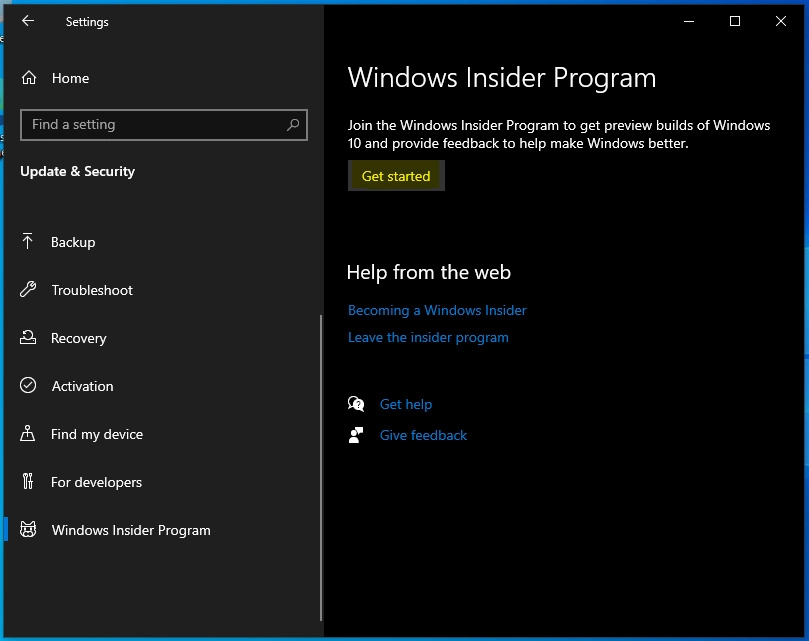Click the Update & Security heading

coord(77,171)
